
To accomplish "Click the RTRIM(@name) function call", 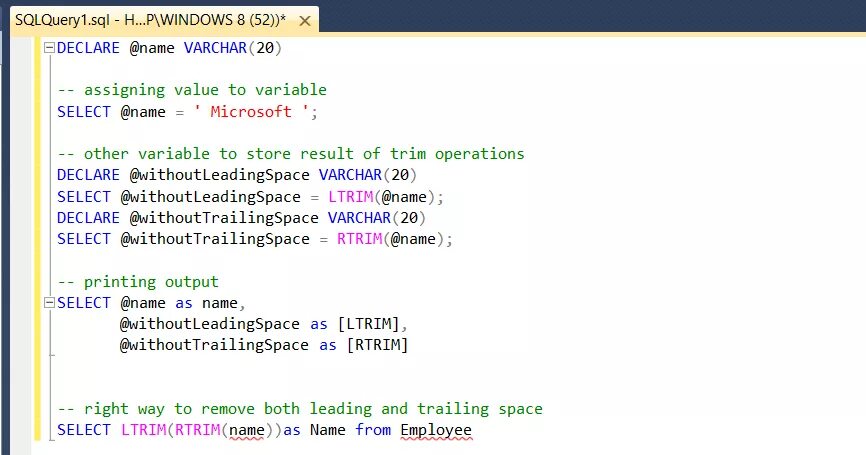I will [x=390, y=239].
